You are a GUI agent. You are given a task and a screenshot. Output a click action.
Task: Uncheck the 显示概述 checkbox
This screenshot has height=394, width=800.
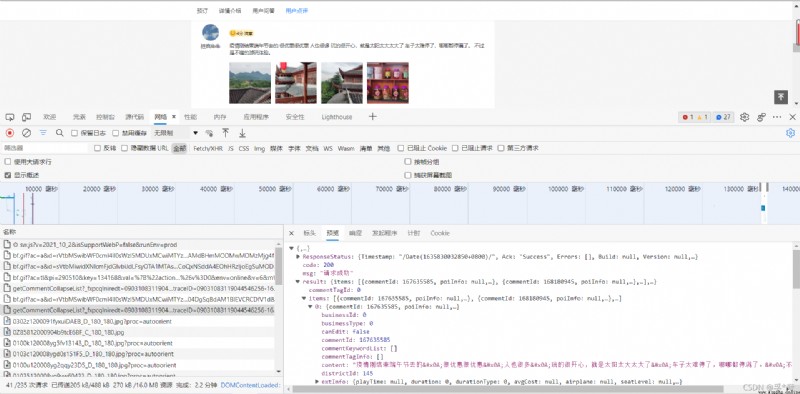8,175
